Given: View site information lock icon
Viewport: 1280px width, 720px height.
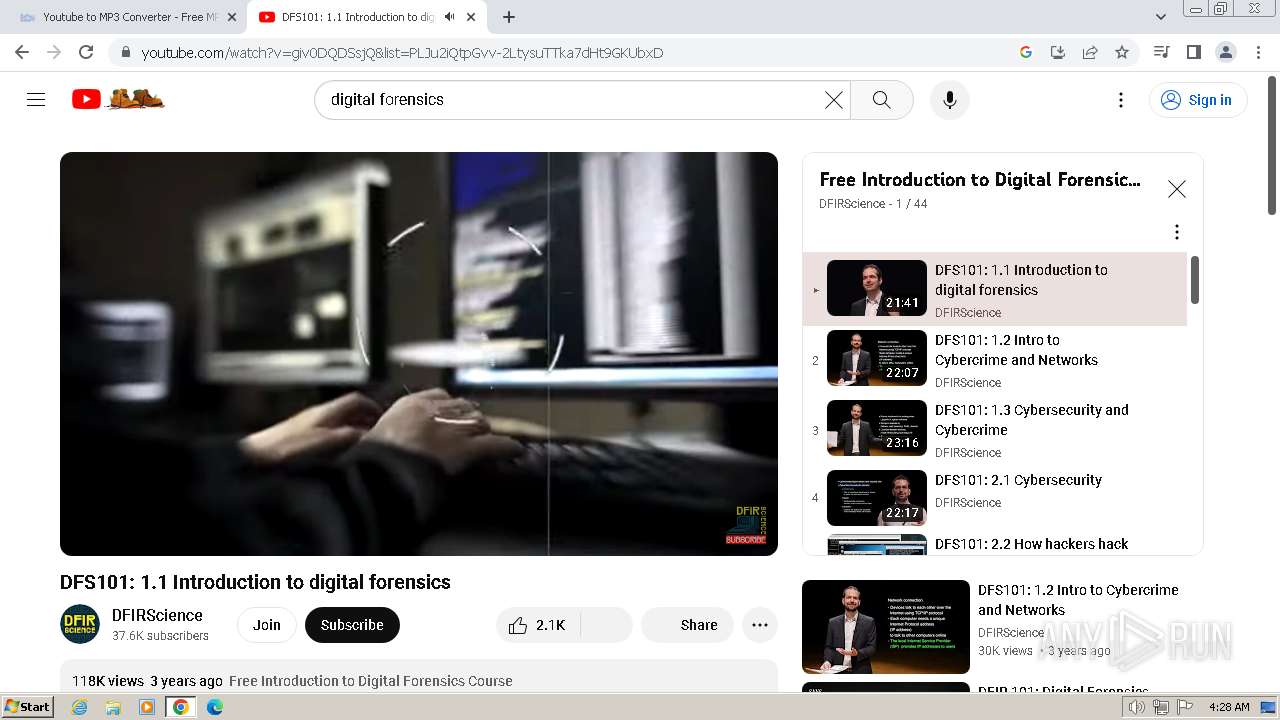Looking at the screenshot, I should 125,52.
